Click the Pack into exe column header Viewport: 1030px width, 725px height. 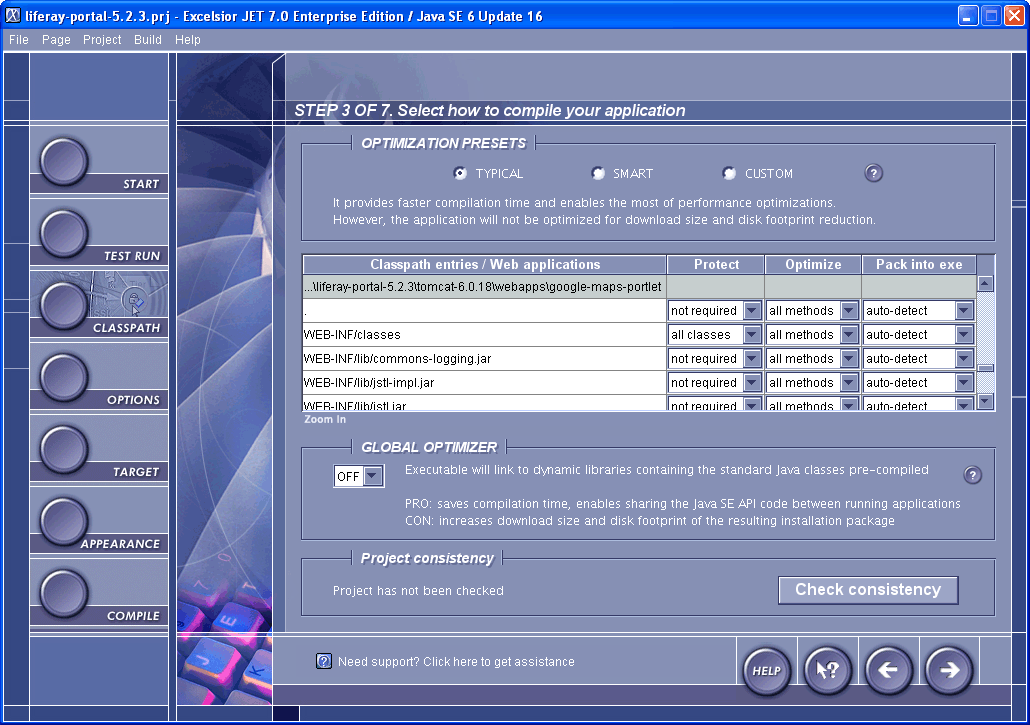919,265
